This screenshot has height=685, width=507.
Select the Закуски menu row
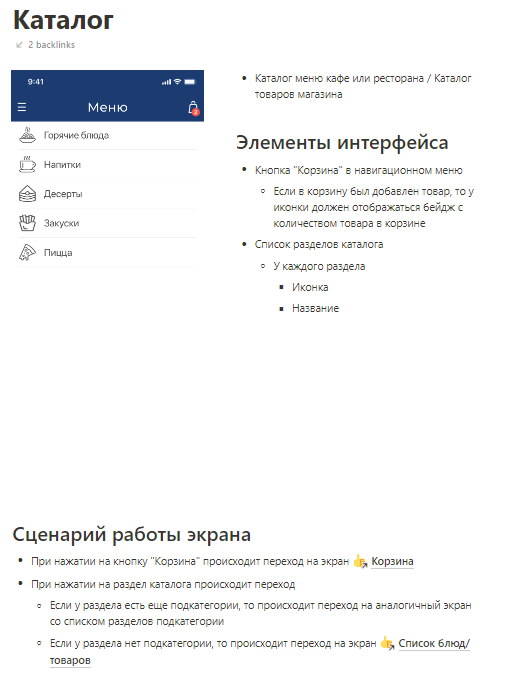click(x=107, y=223)
